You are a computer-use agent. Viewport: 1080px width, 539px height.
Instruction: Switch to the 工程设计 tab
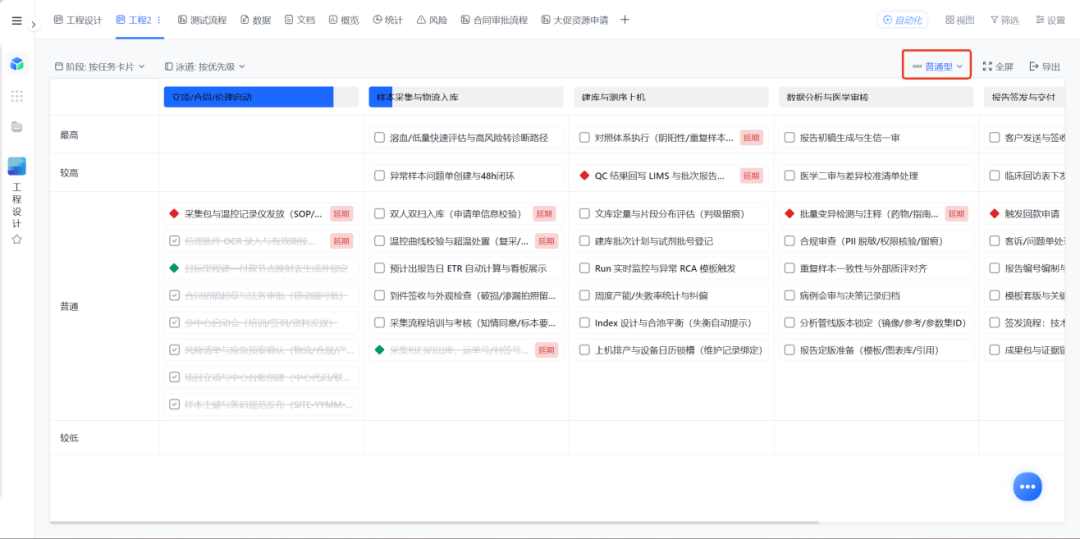pos(78,20)
